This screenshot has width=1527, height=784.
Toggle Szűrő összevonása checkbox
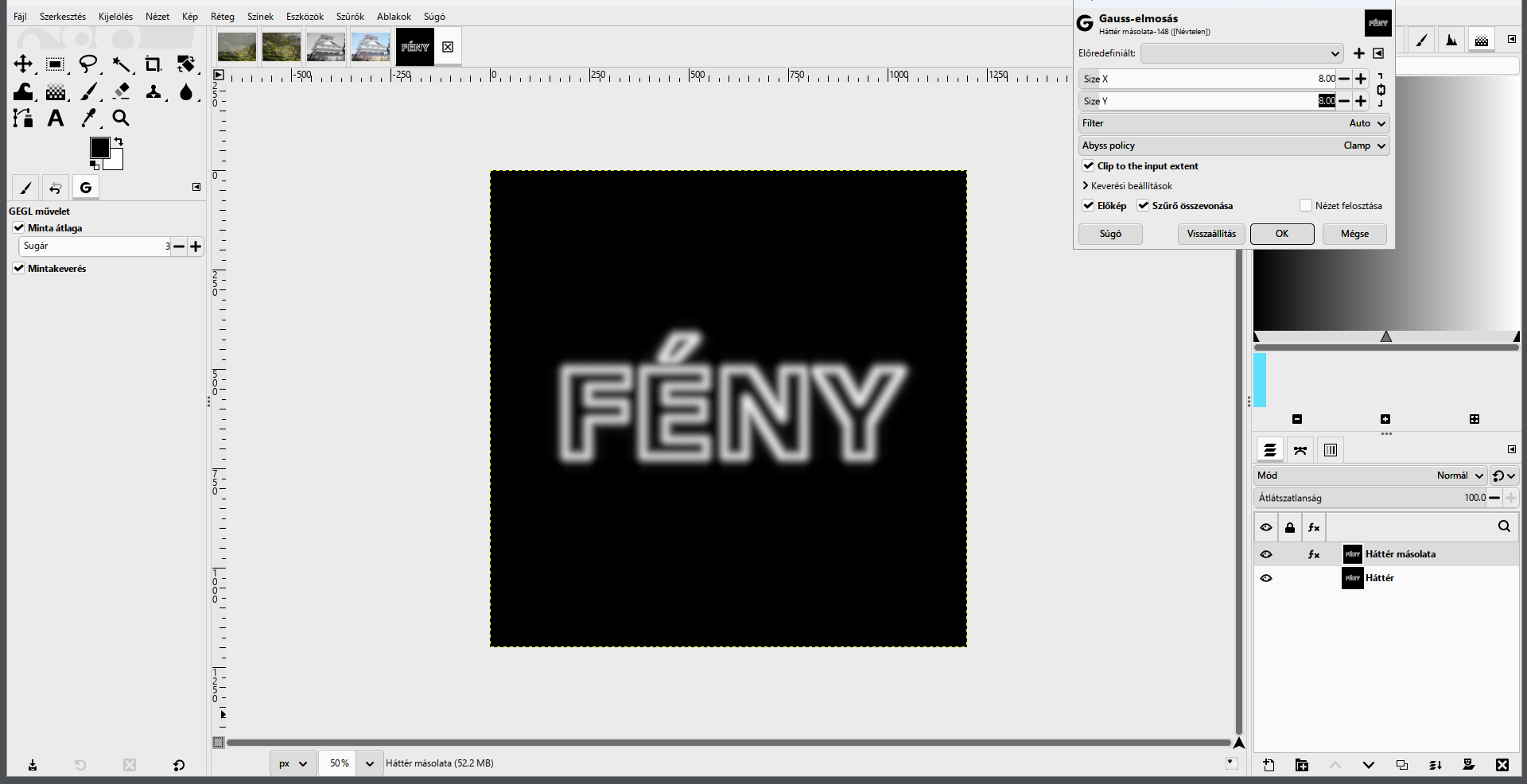coord(1143,205)
